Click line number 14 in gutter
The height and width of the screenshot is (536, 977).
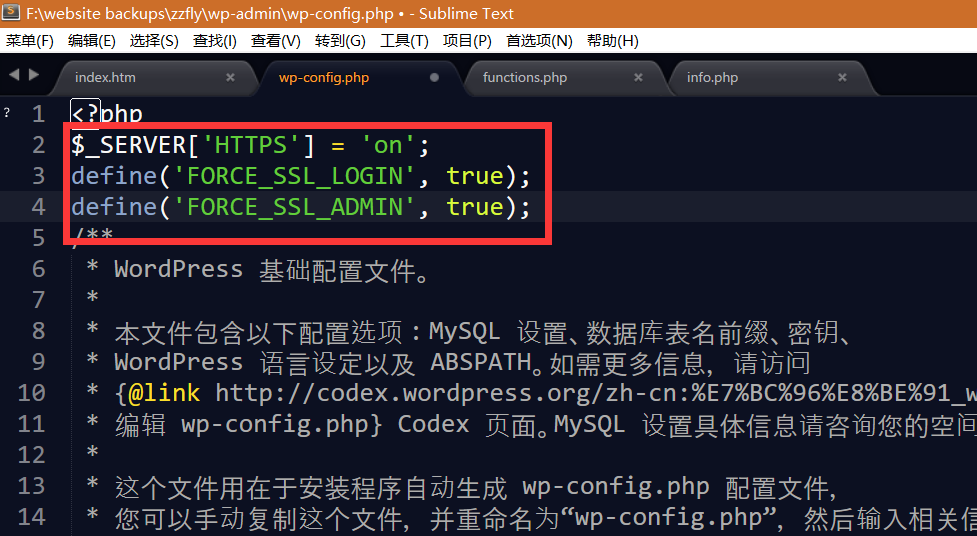pyautogui.click(x=32, y=517)
